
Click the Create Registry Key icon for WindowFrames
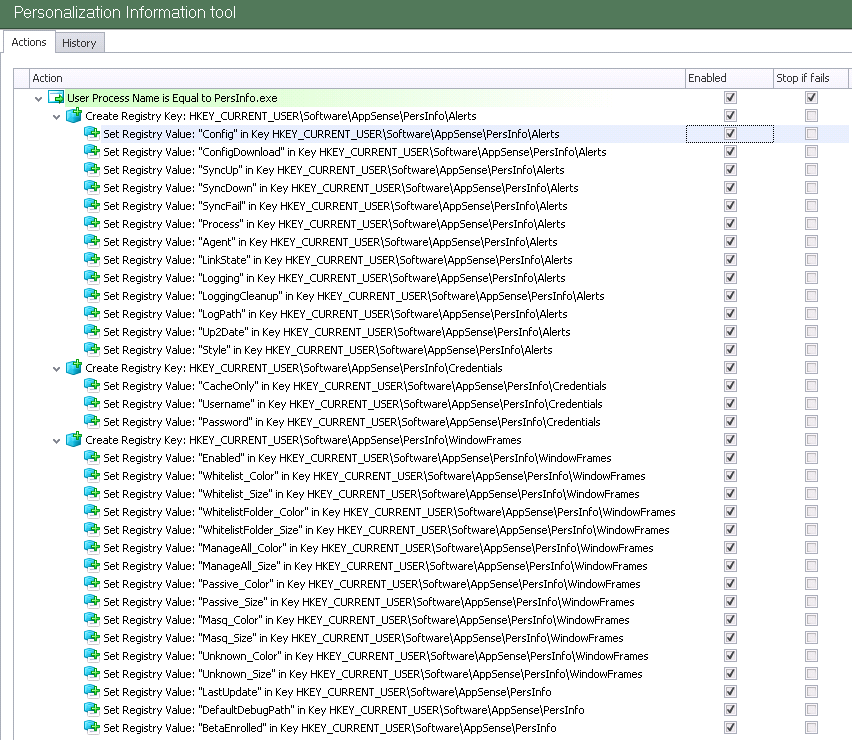tap(74, 439)
